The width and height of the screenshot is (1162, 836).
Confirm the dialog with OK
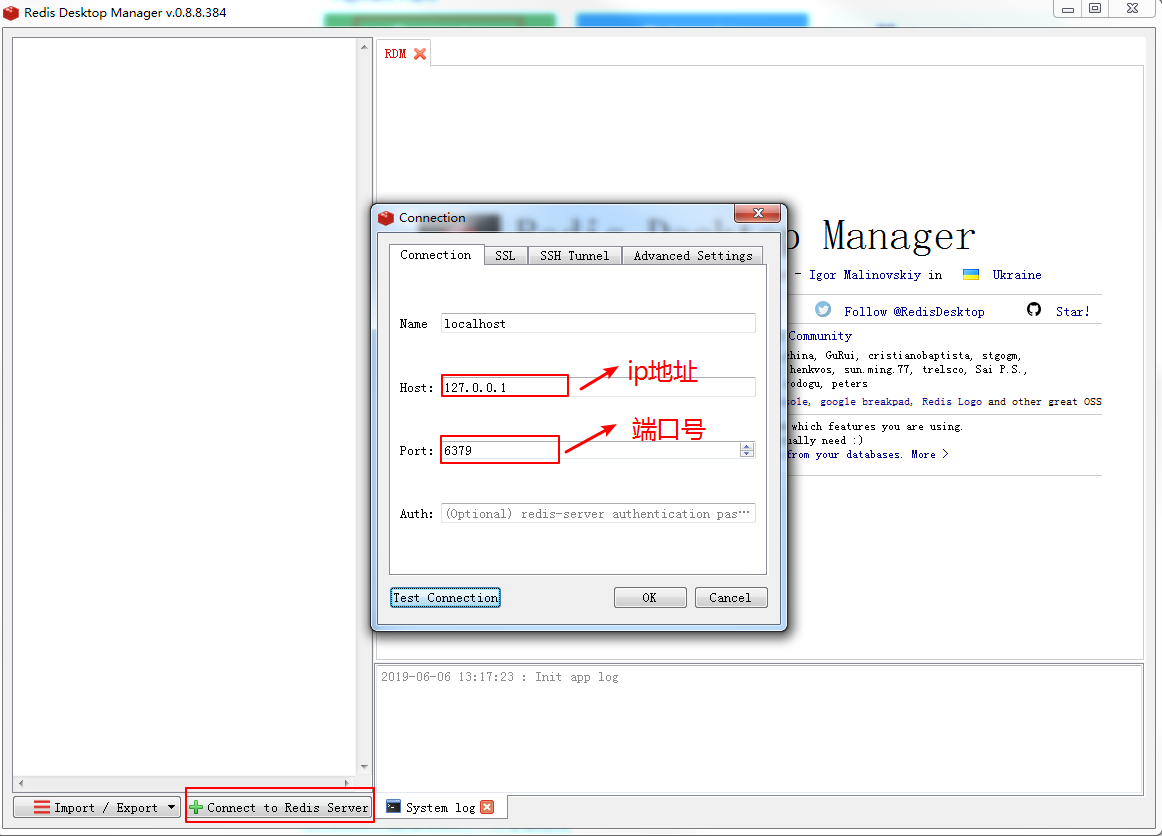650,597
